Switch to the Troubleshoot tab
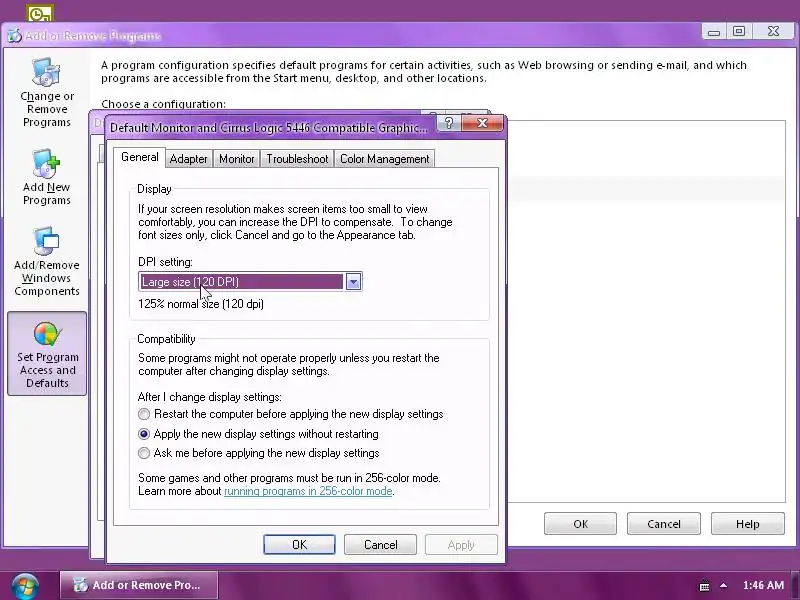Image resolution: width=800 pixels, height=600 pixels. 297,159
